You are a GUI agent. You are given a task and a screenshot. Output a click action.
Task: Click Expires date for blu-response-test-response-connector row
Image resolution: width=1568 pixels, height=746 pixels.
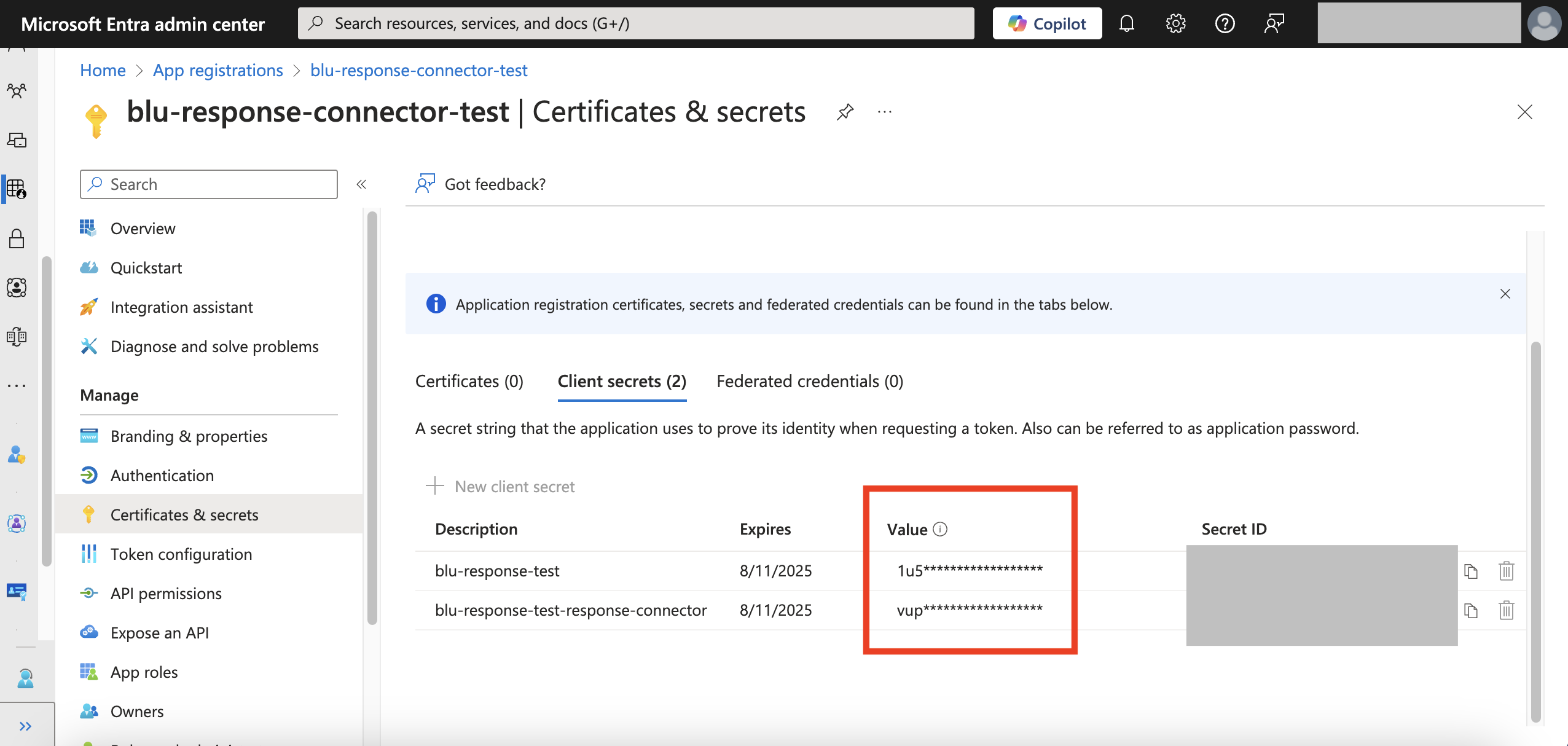pyautogui.click(x=775, y=610)
